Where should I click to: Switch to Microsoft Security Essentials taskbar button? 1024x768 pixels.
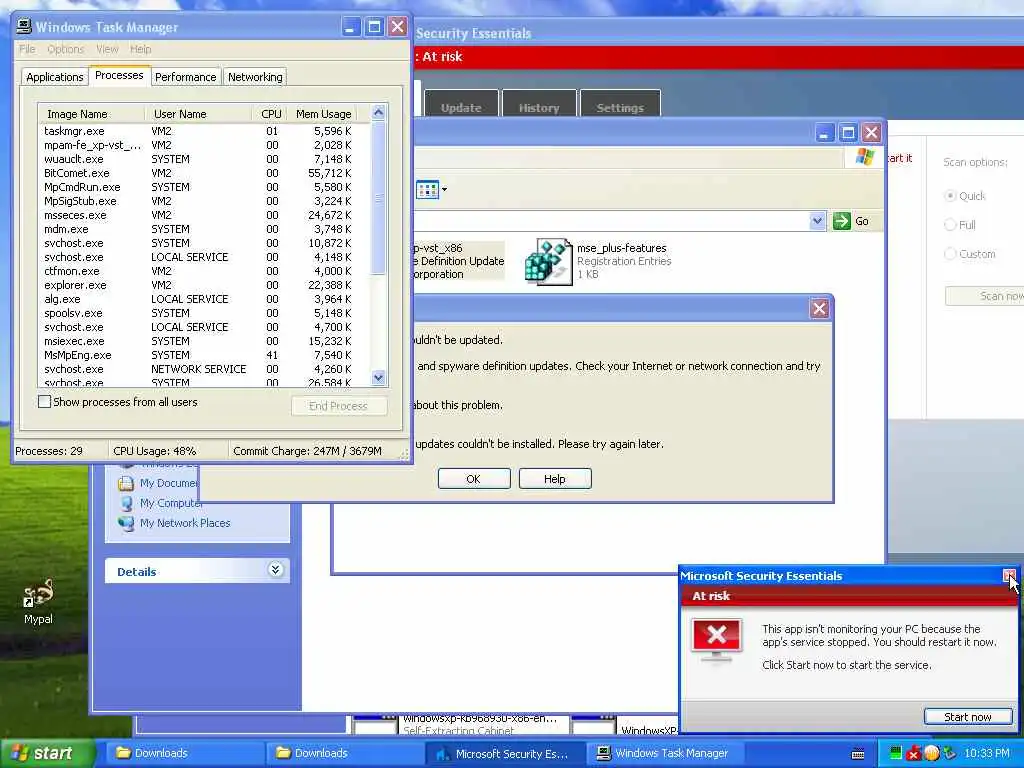click(x=504, y=753)
